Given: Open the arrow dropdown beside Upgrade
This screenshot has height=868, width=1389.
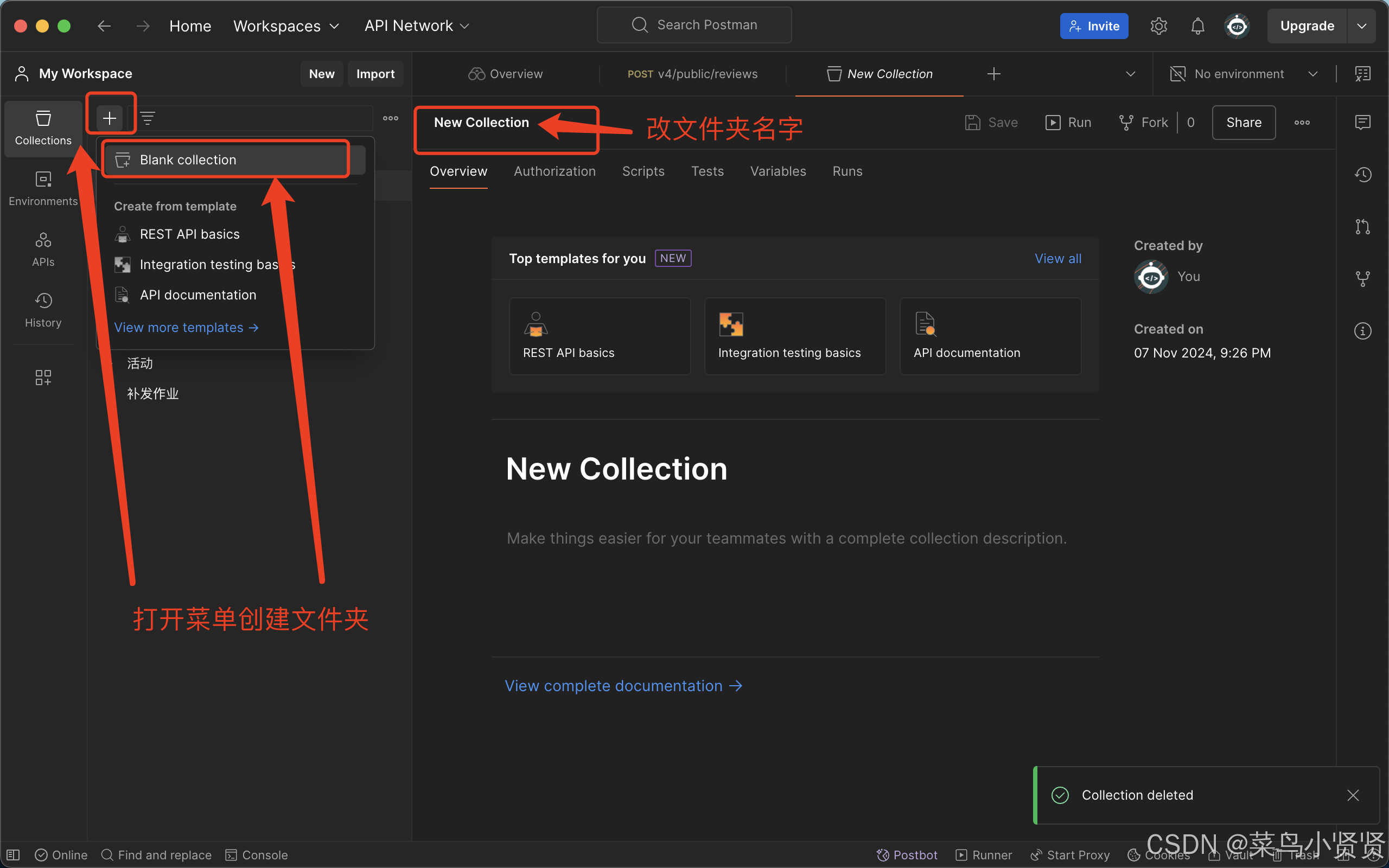Looking at the screenshot, I should [1361, 26].
